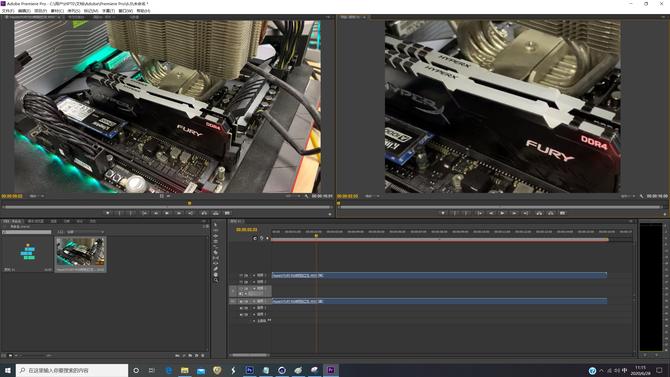This screenshot has height=377, width=670.
Task: Select the HyperX clip thumbnail in Project panel
Action: tap(81, 253)
